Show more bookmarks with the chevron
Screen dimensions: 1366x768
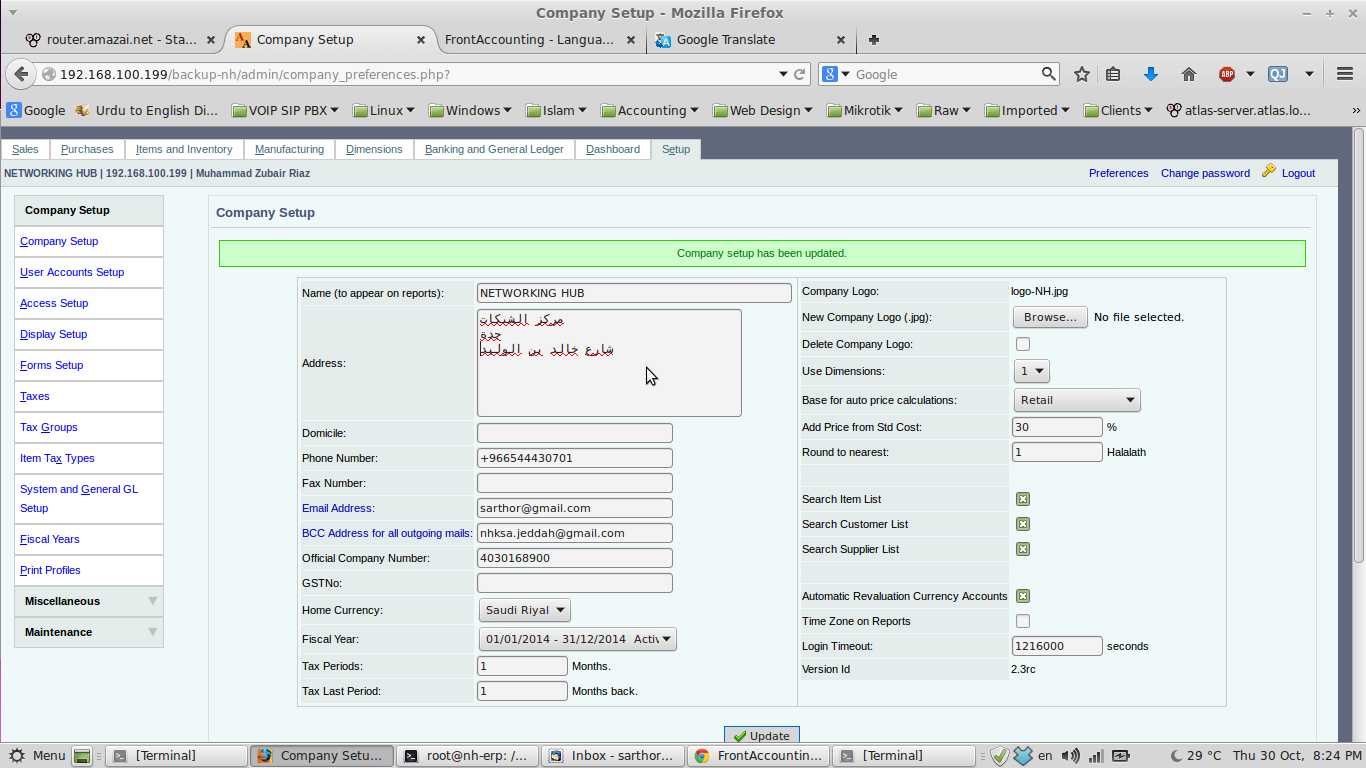pyautogui.click(x=1356, y=111)
